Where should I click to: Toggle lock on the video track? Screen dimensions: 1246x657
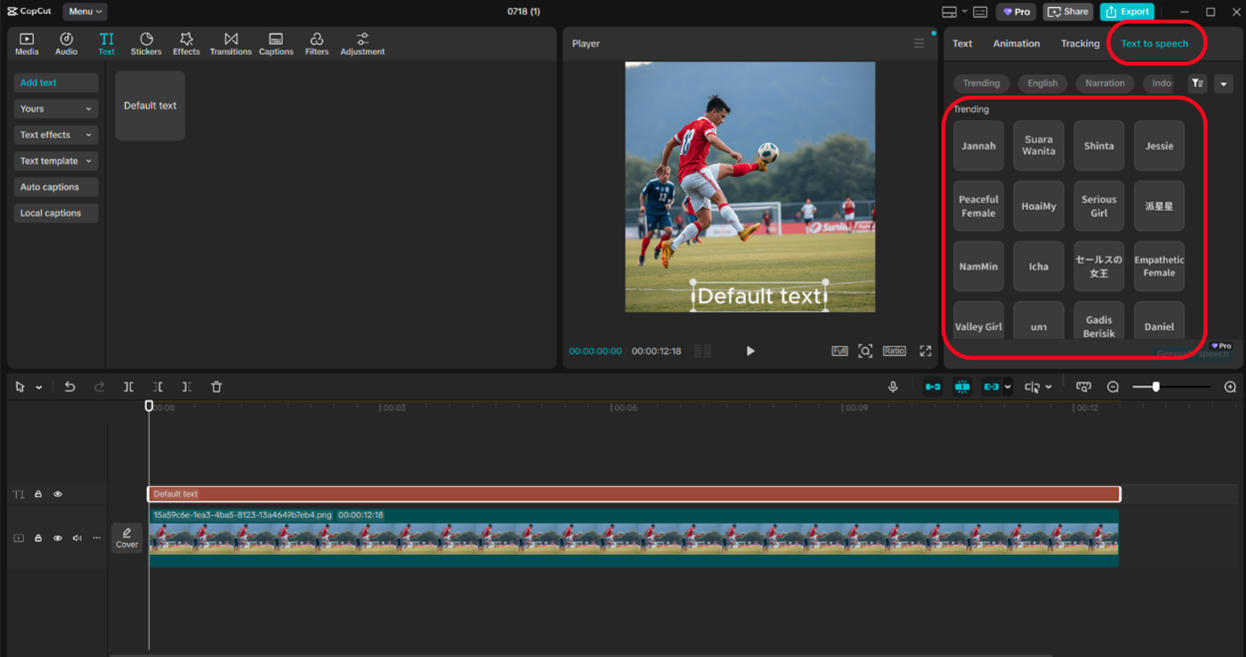point(38,538)
